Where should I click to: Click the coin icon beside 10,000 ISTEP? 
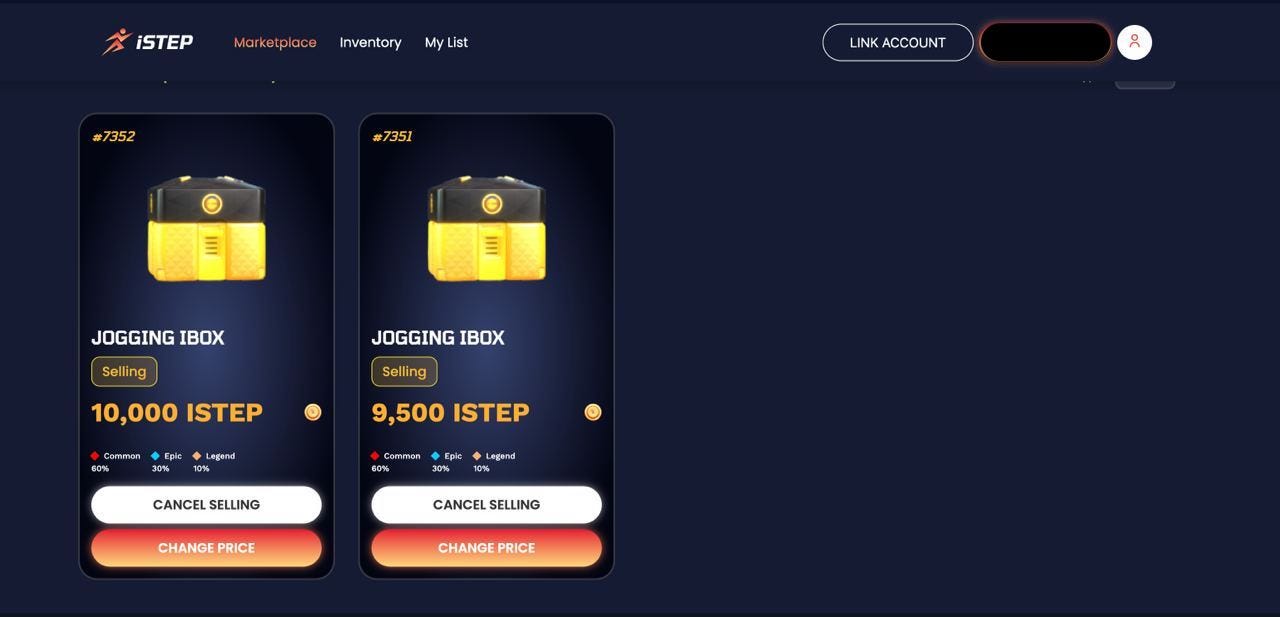[313, 412]
